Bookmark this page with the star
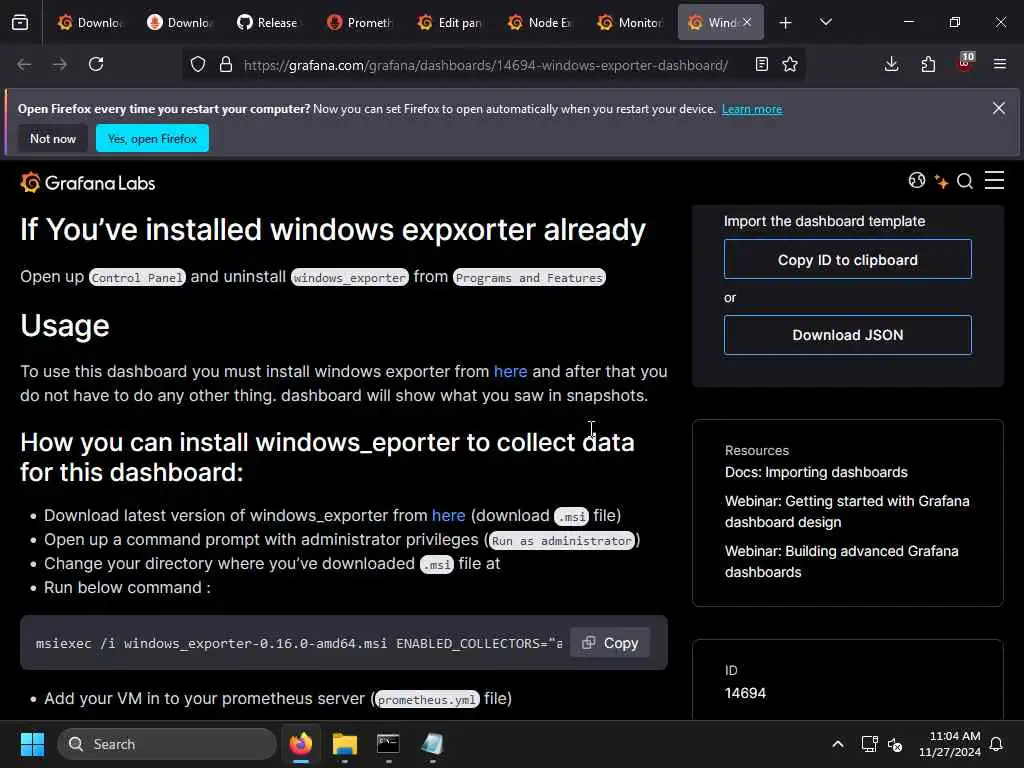 (x=790, y=65)
